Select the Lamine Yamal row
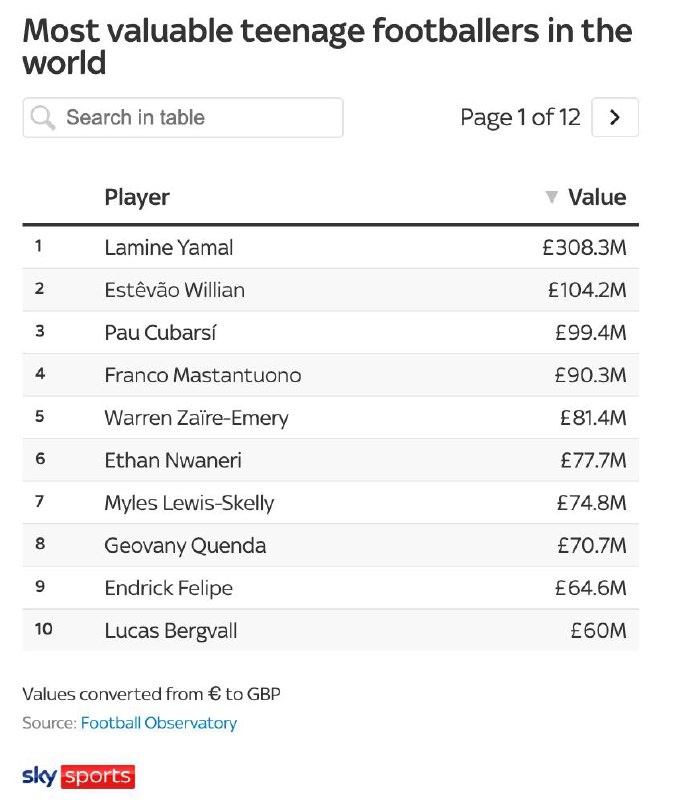694x800 pixels. [x=330, y=247]
